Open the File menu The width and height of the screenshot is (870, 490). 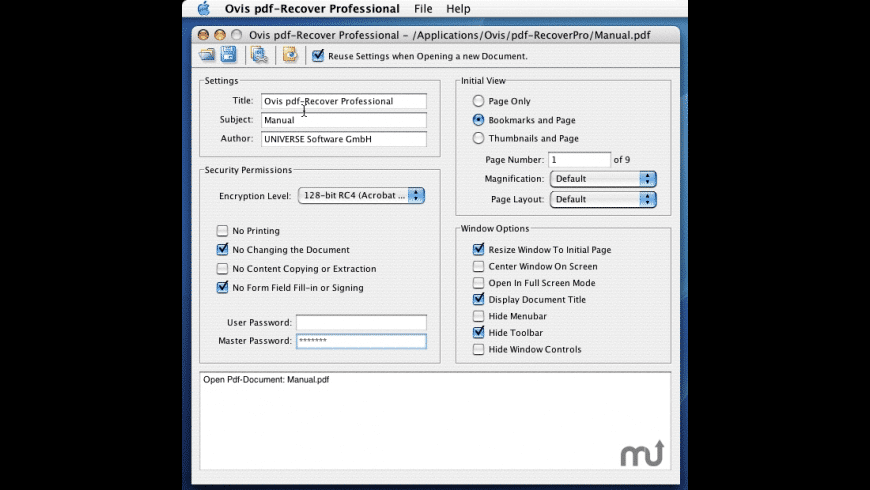(423, 8)
